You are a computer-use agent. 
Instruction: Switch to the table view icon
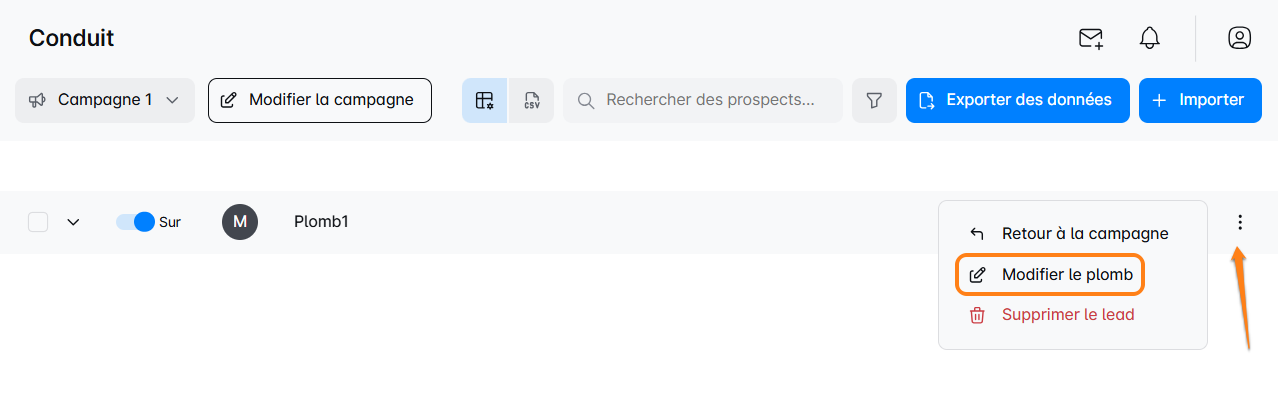(485, 100)
